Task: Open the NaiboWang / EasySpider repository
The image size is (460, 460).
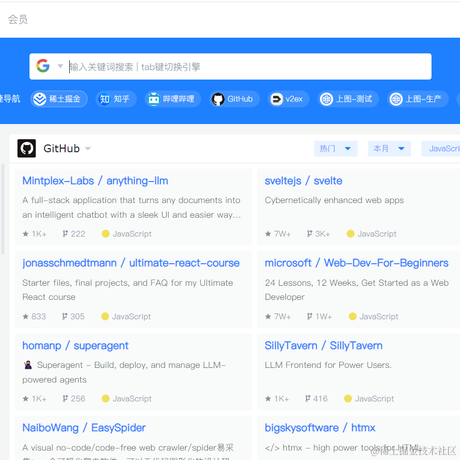Action: coord(84,428)
